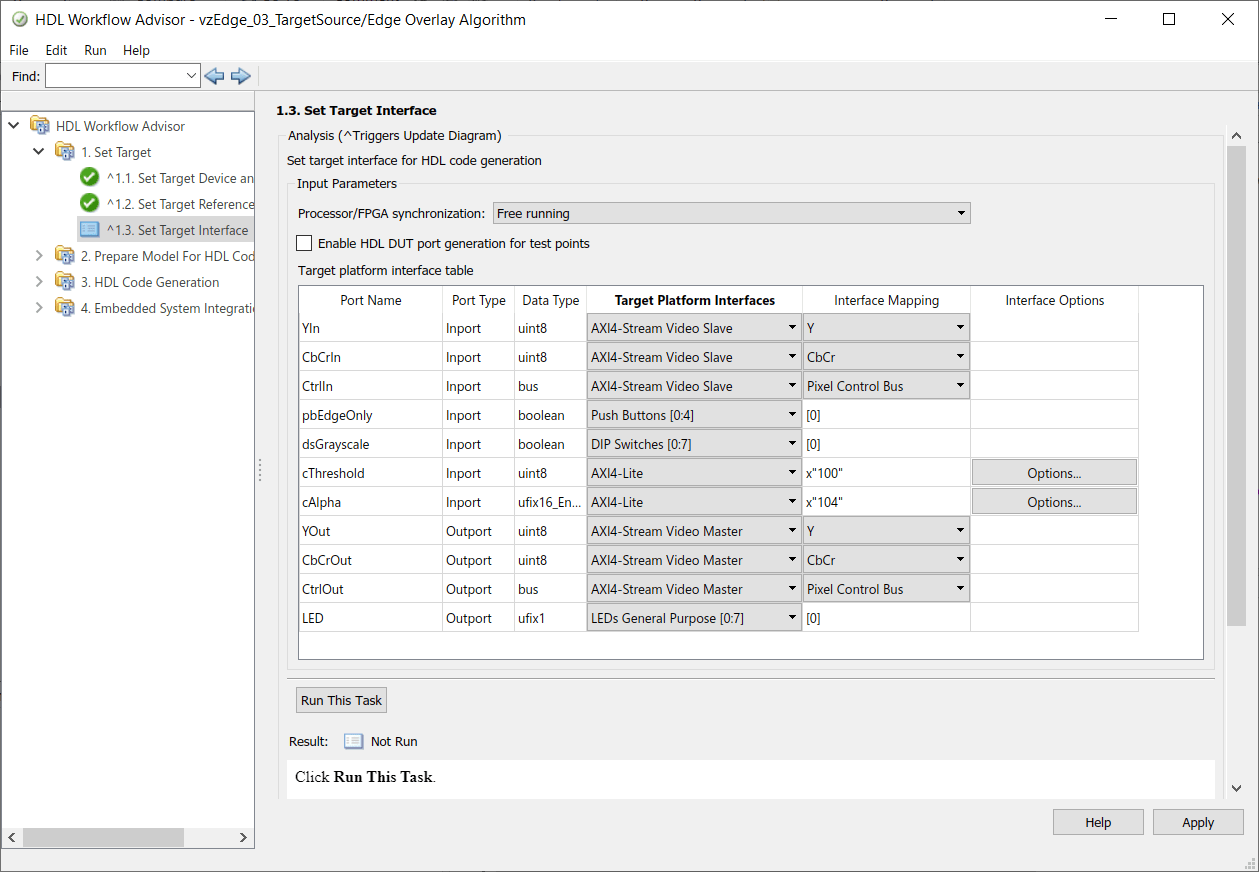Click the Find text input field

(x=115, y=76)
